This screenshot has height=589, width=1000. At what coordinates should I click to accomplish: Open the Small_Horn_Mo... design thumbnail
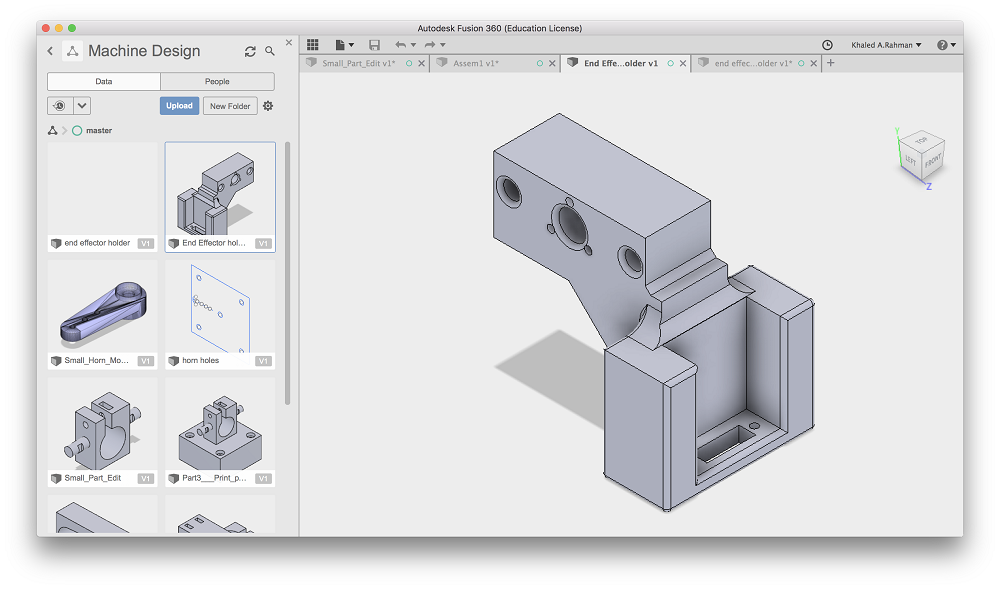click(102, 314)
